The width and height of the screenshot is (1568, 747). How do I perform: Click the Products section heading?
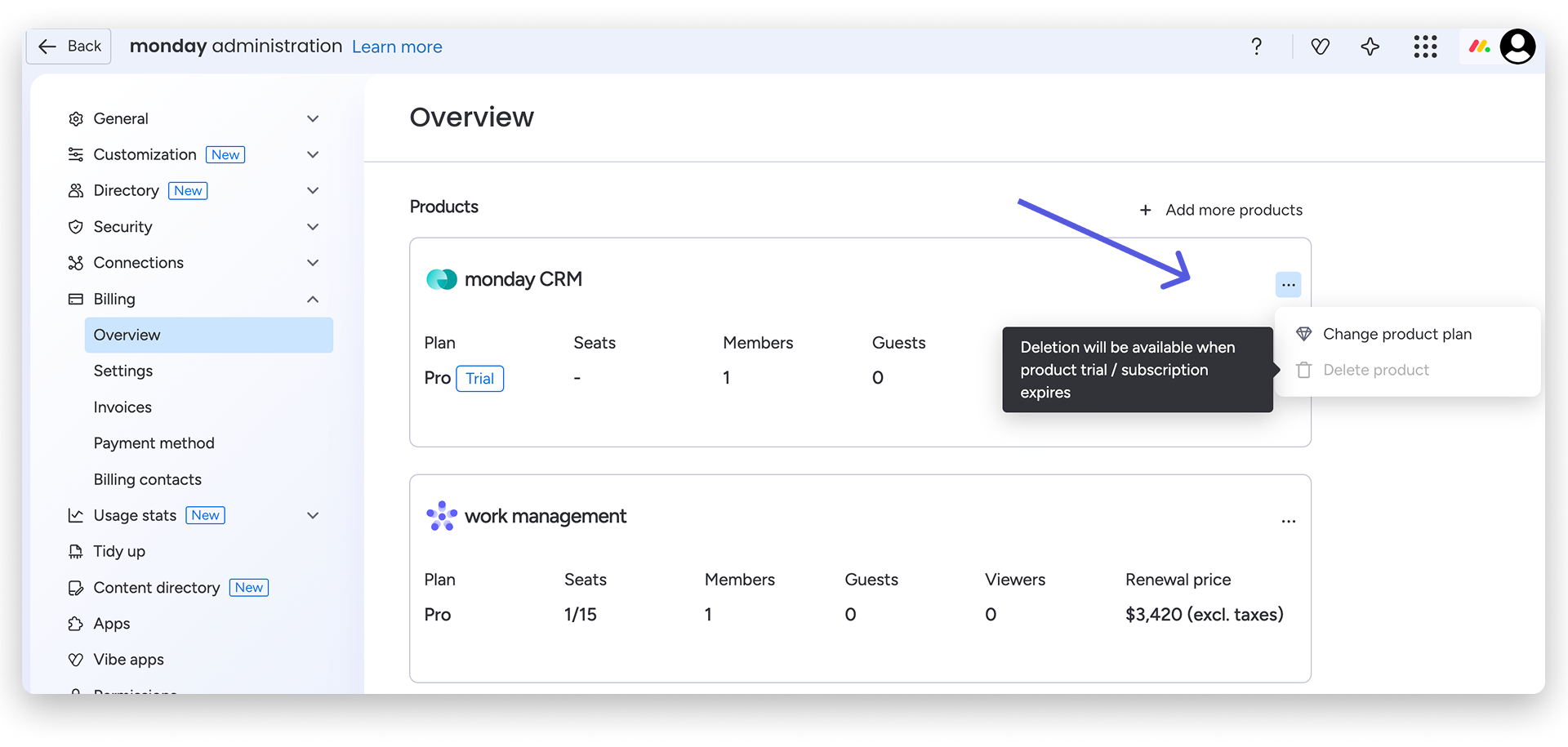click(444, 207)
